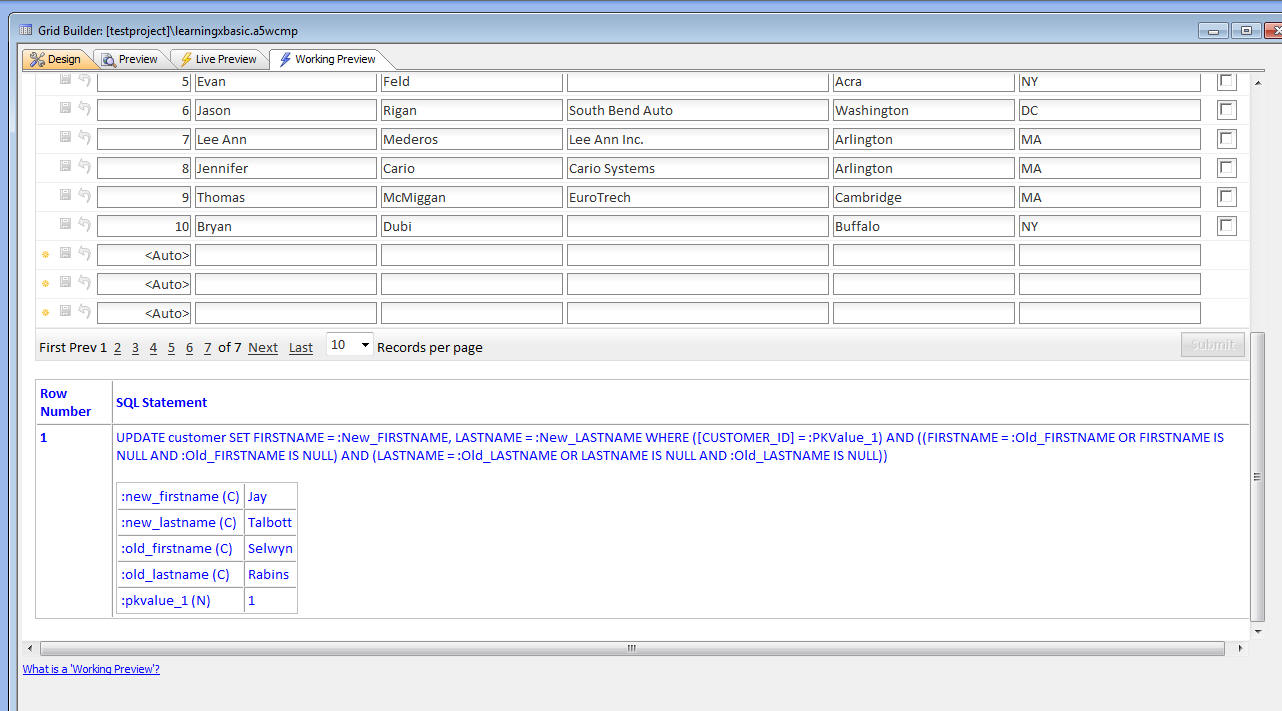The image size is (1282, 711).
Task: Open the "What is a 'Working Preview'?" link
Action: click(x=91, y=669)
